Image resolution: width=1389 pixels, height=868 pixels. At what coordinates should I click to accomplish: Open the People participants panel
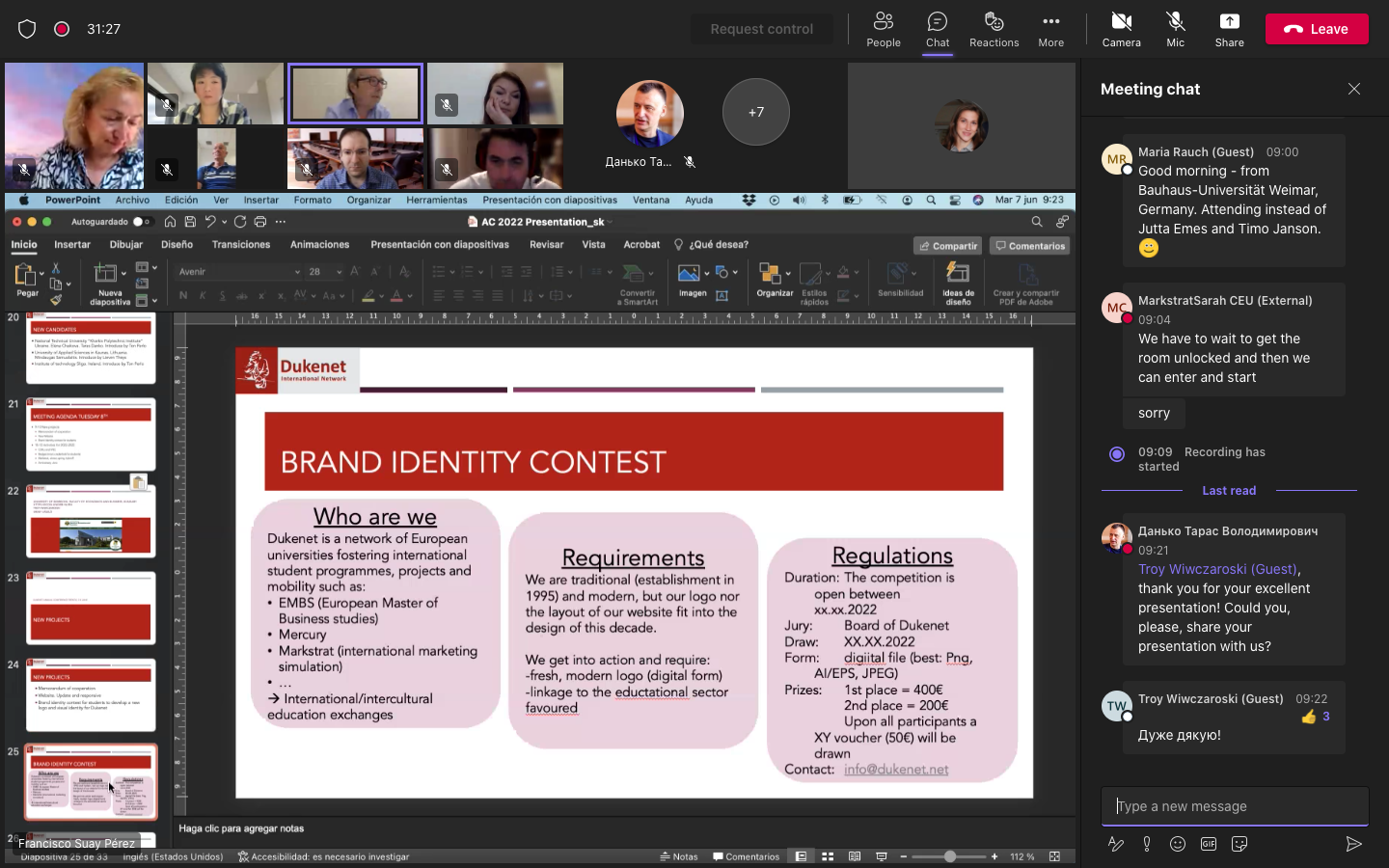[x=883, y=29]
